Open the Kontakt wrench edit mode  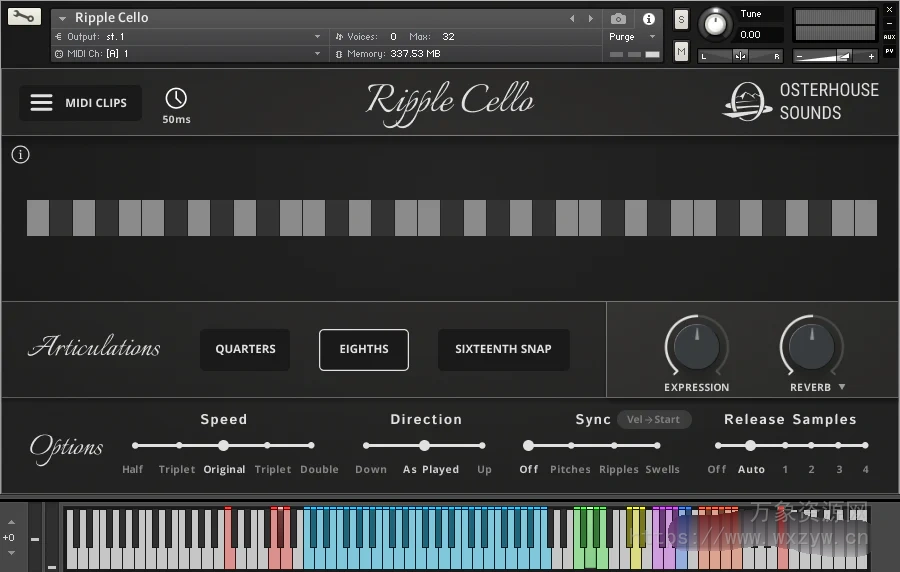pyautogui.click(x=24, y=16)
